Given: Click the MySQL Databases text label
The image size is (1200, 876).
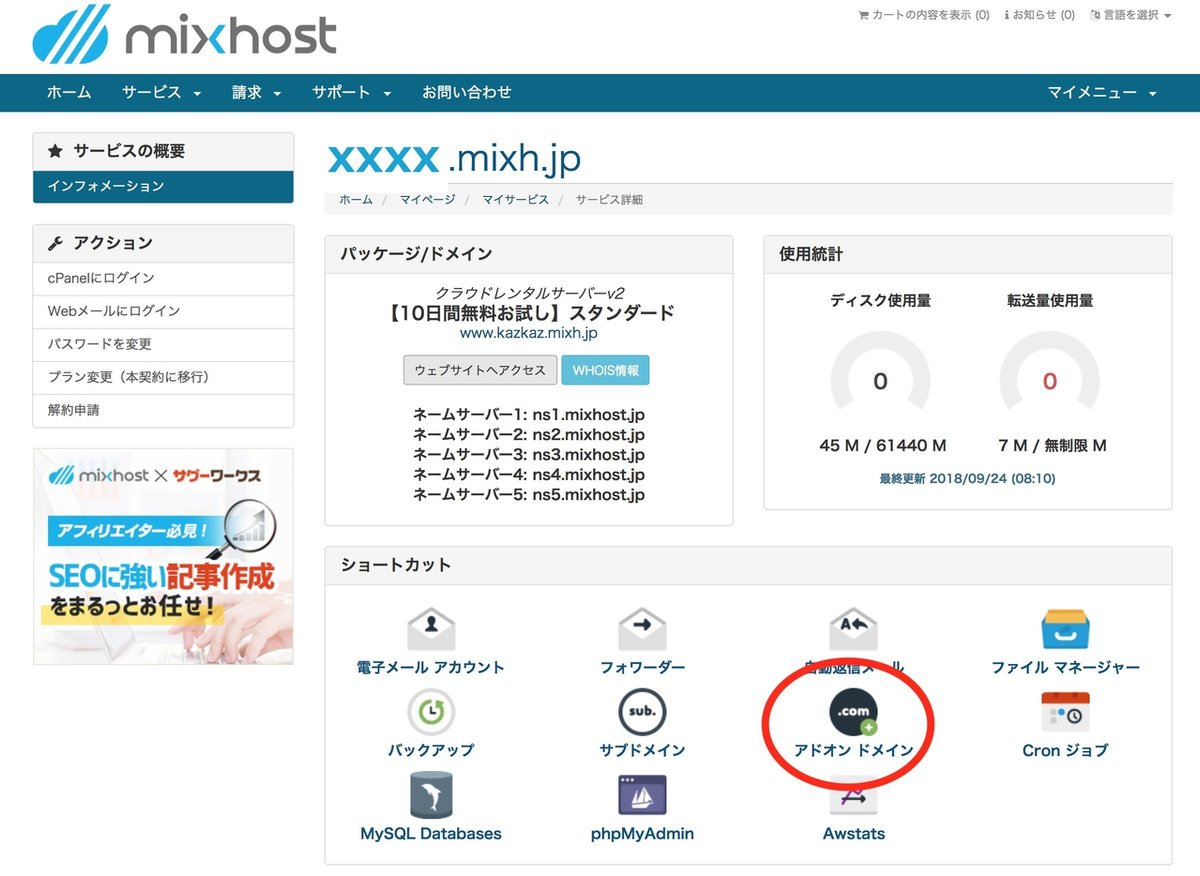Looking at the screenshot, I should 431,833.
